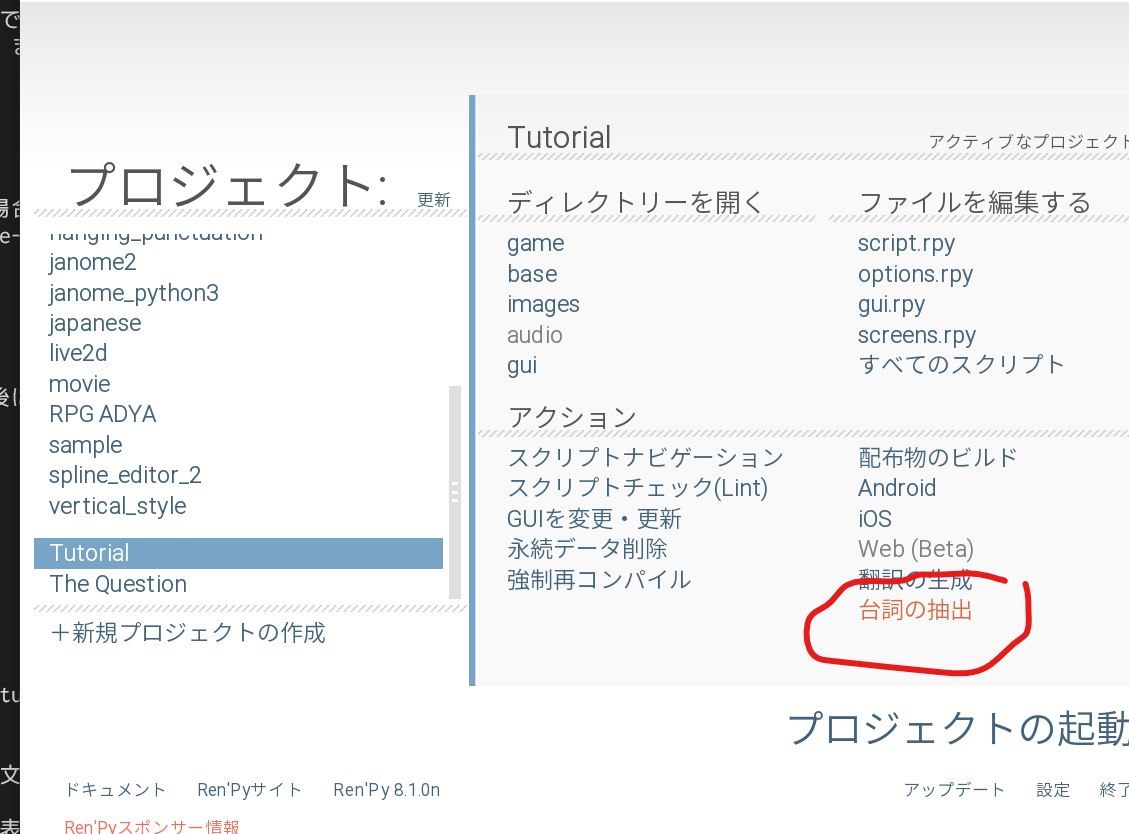Open すべてのスクリプト (all scripts)
The width and height of the screenshot is (1129, 834).
click(962, 365)
